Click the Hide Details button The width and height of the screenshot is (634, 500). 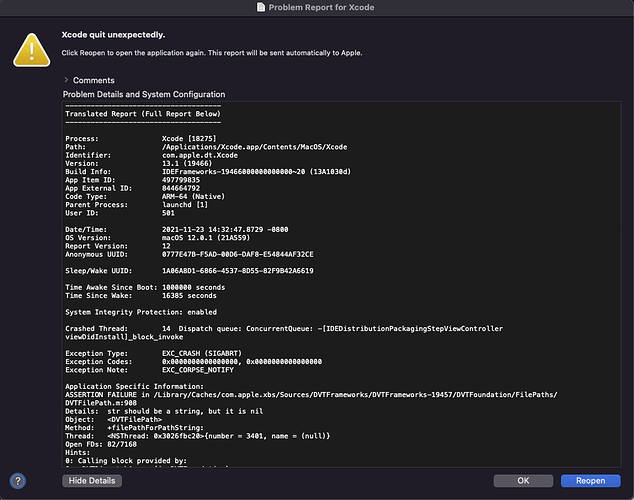click(92, 481)
